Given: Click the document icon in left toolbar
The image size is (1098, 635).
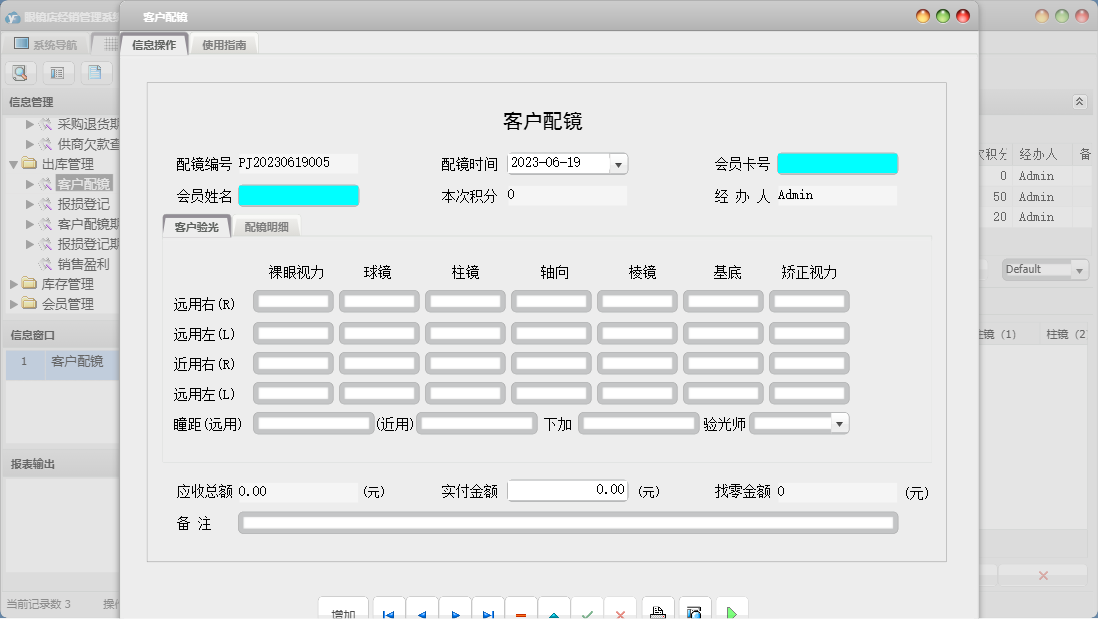Looking at the screenshot, I should coord(95,72).
